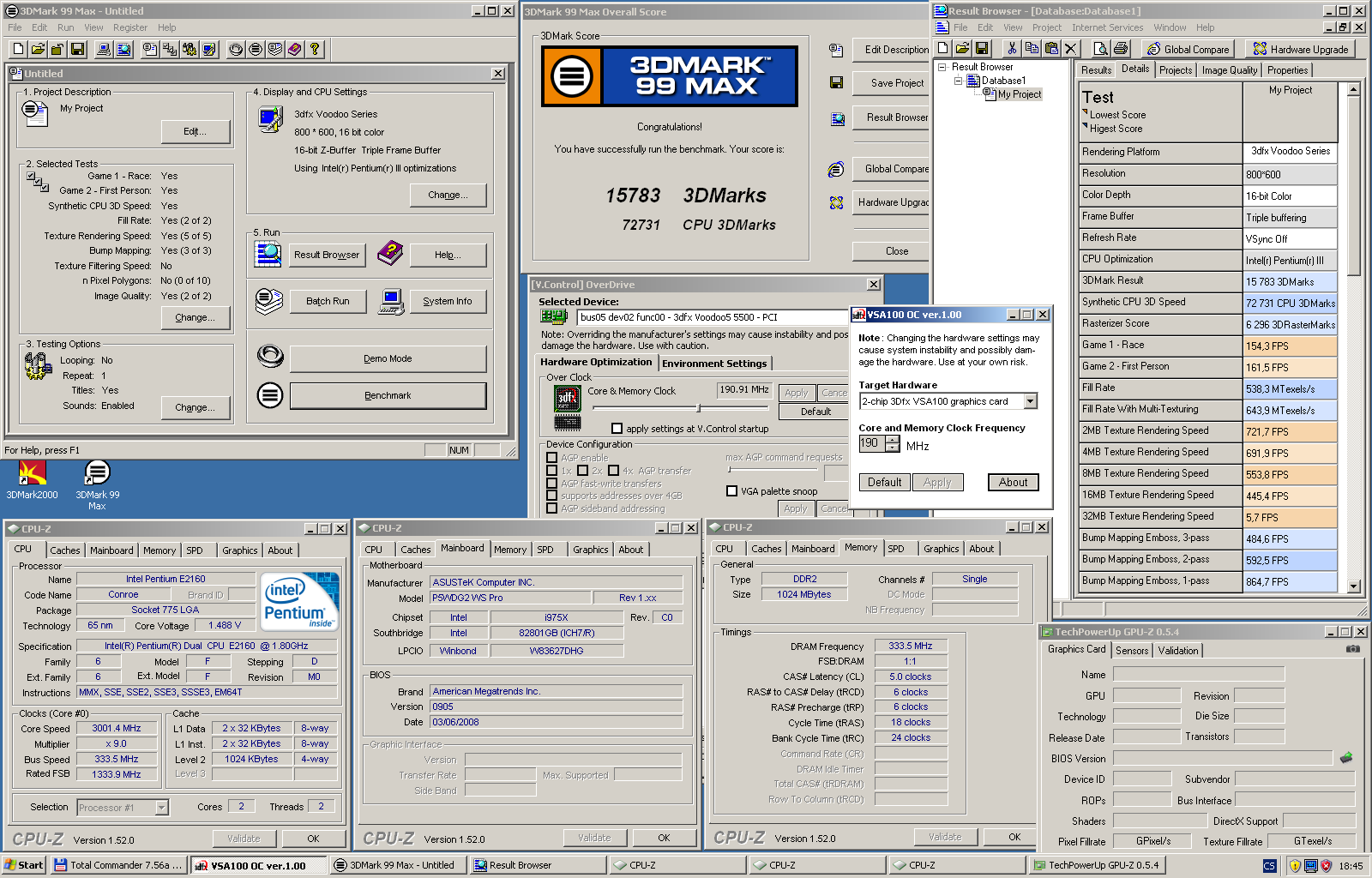Click Selected Tests checkmarks icon in 3DMark 99 toolbar
Image resolution: width=1372 pixels, height=878 pixels.
point(170,49)
